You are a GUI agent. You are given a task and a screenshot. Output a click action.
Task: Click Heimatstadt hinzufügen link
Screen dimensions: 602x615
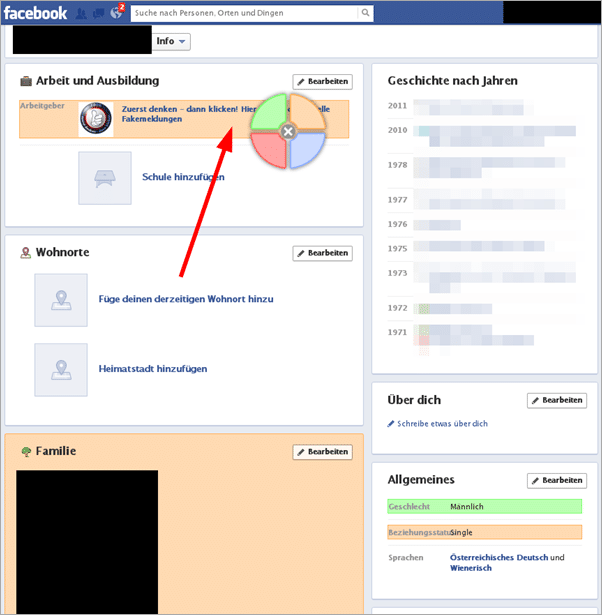point(153,369)
